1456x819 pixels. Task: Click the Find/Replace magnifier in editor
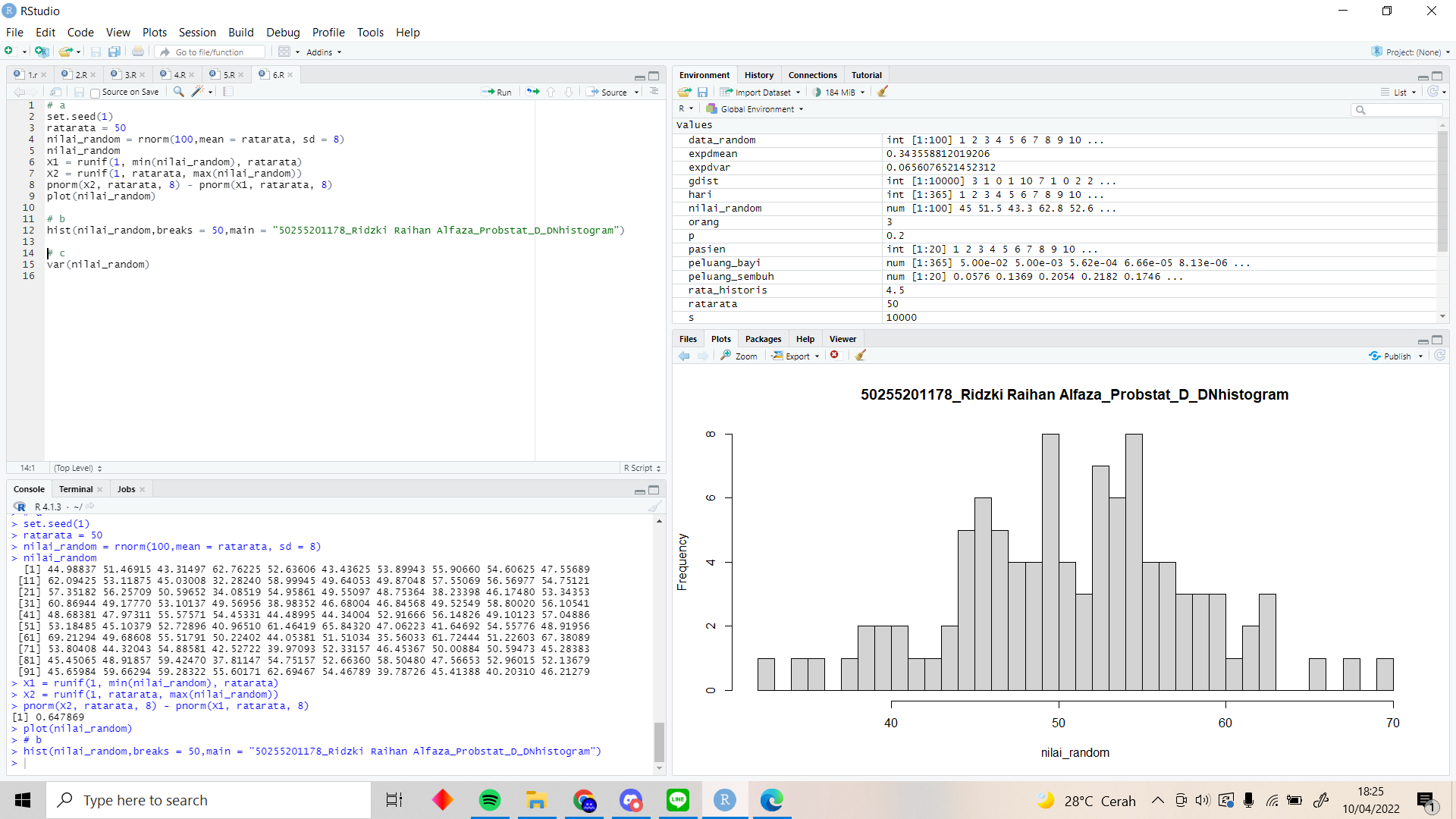coord(178,92)
